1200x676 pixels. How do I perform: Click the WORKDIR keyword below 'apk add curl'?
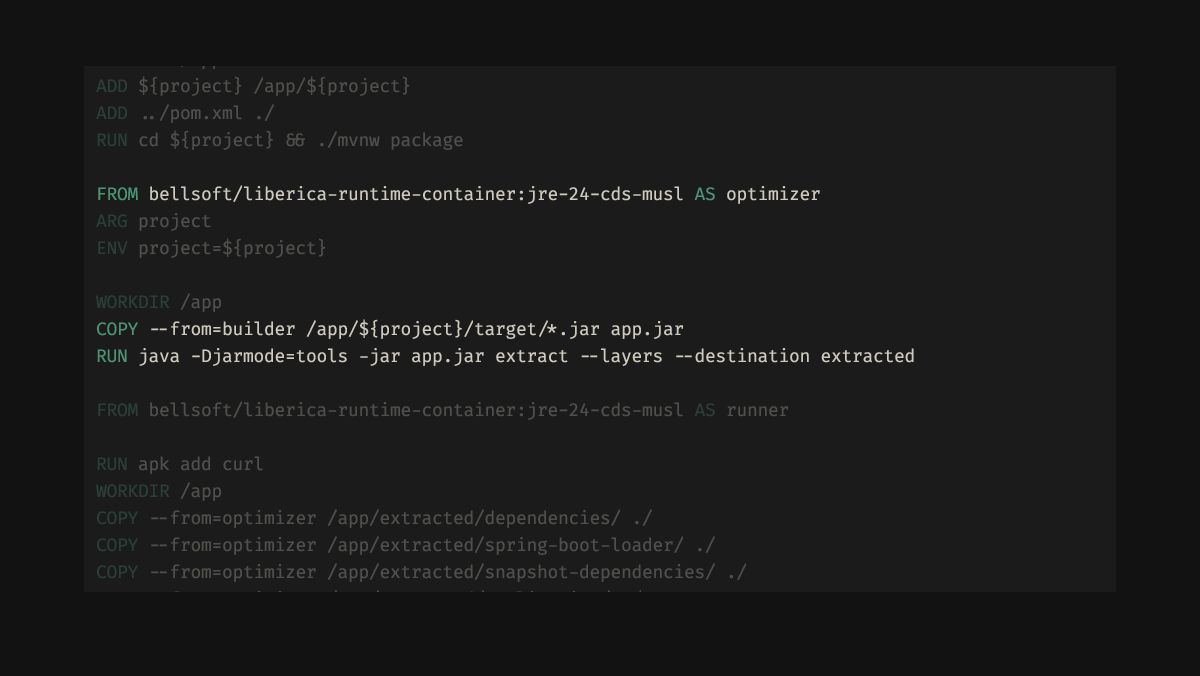point(133,491)
